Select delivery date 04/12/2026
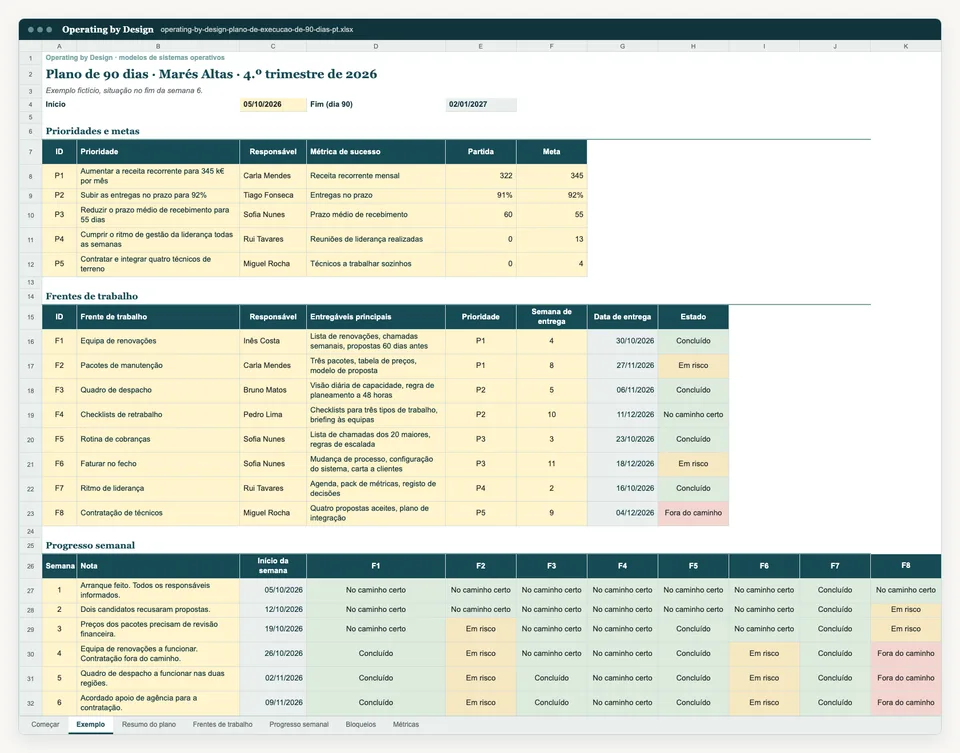Viewport: 960px width, 753px height. click(622, 513)
